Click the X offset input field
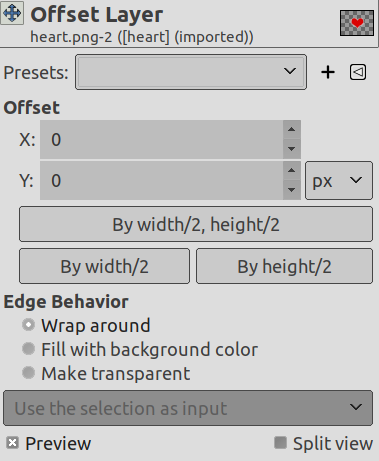This screenshot has width=379, height=461. point(162,140)
